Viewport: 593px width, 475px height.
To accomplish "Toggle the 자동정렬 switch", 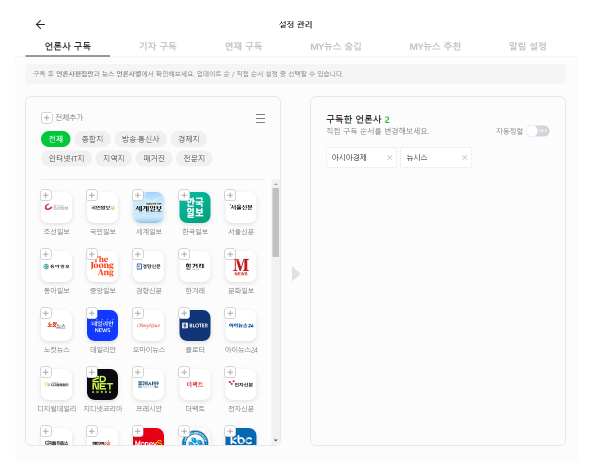I will pyautogui.click(x=538, y=131).
